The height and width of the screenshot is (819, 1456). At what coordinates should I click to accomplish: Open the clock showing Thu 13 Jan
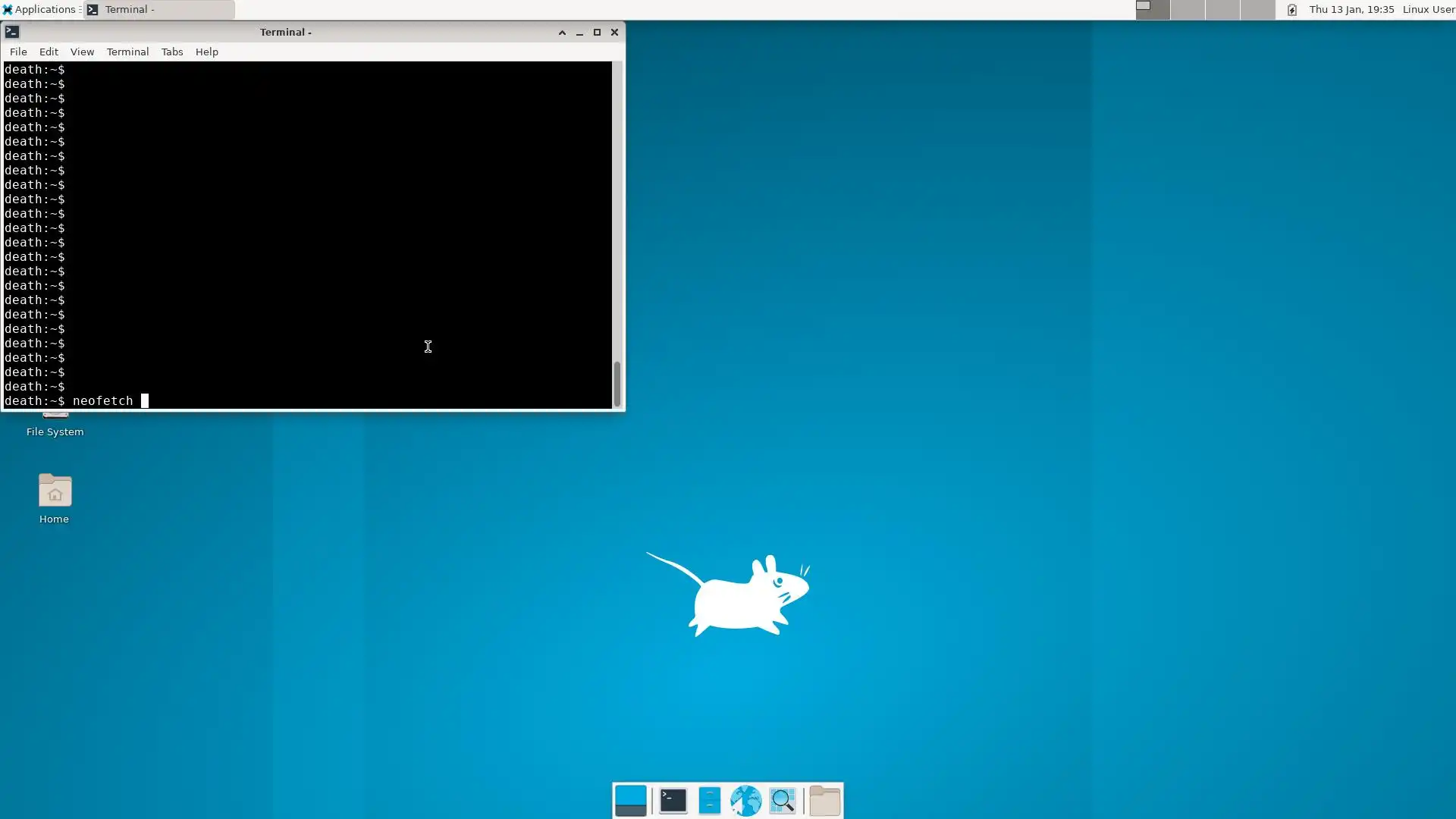point(1351,10)
